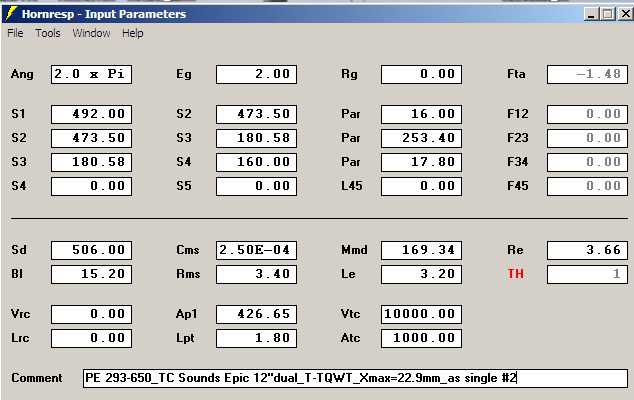
Task: Select the Rg input field
Action: [421, 74]
